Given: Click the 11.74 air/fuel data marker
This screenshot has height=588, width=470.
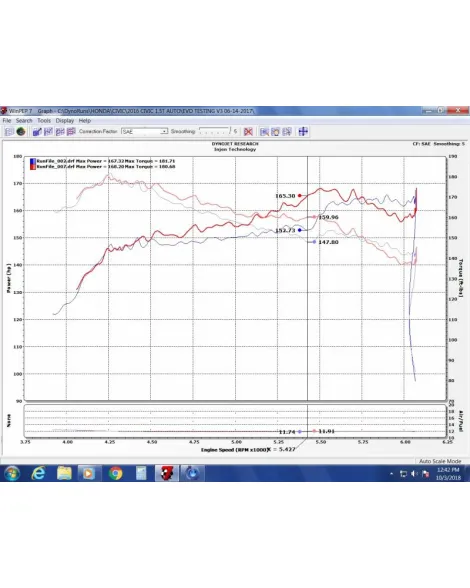Looking at the screenshot, I should point(299,432).
